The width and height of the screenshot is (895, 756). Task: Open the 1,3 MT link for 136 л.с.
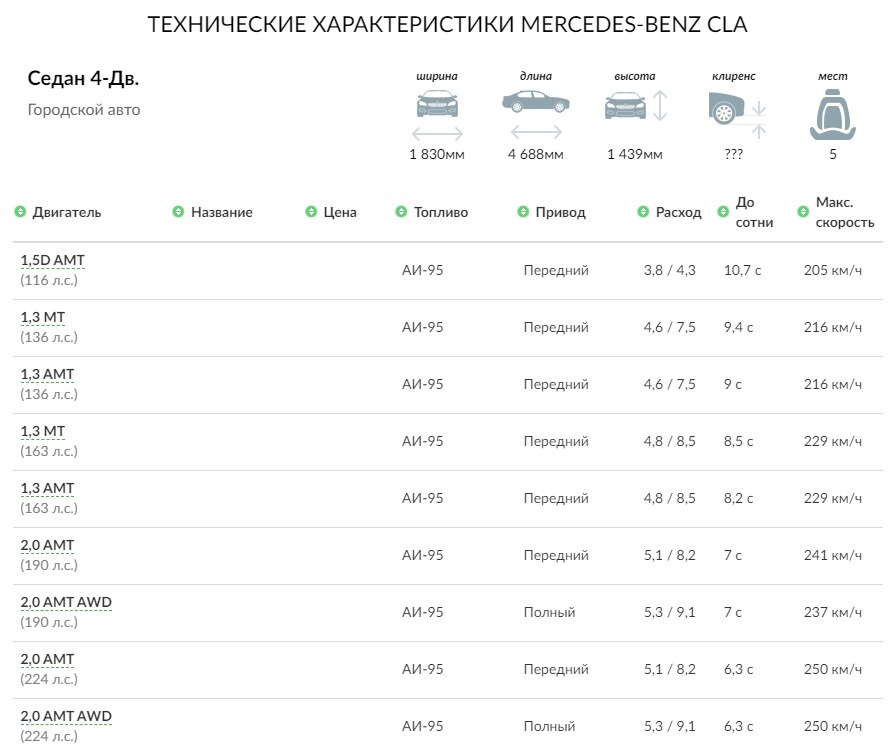click(43, 317)
